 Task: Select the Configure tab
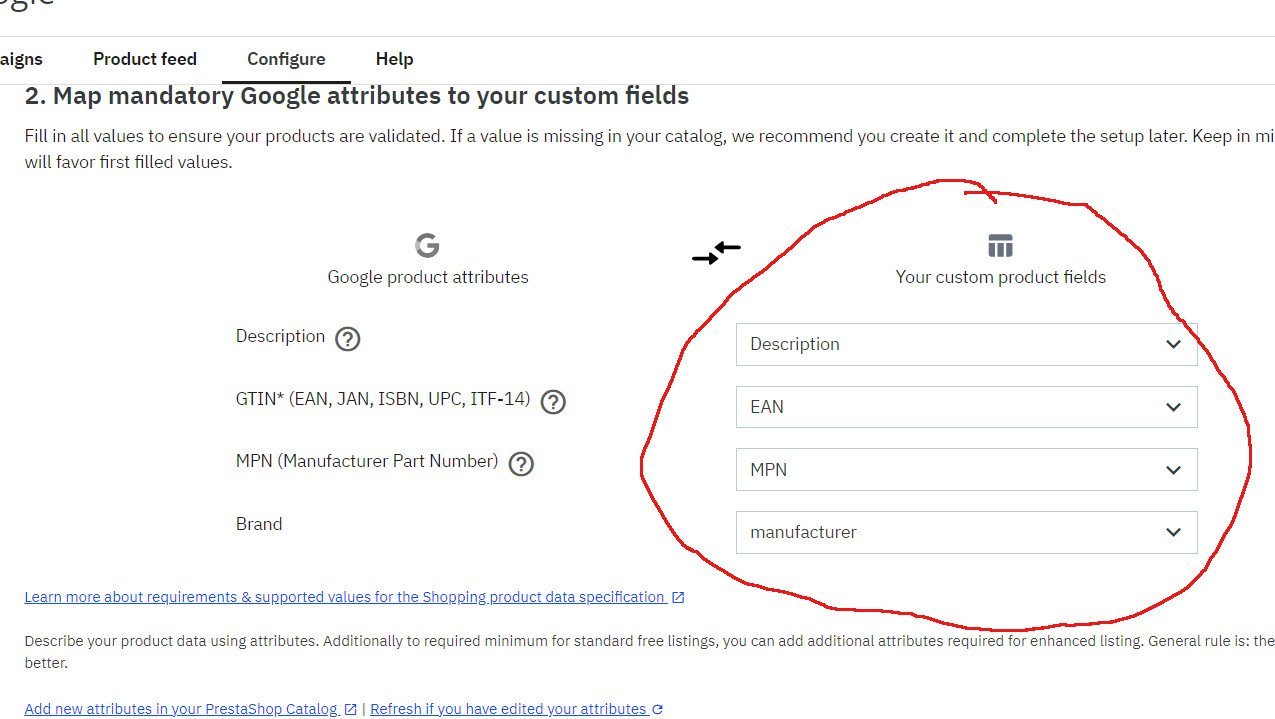[x=286, y=59]
